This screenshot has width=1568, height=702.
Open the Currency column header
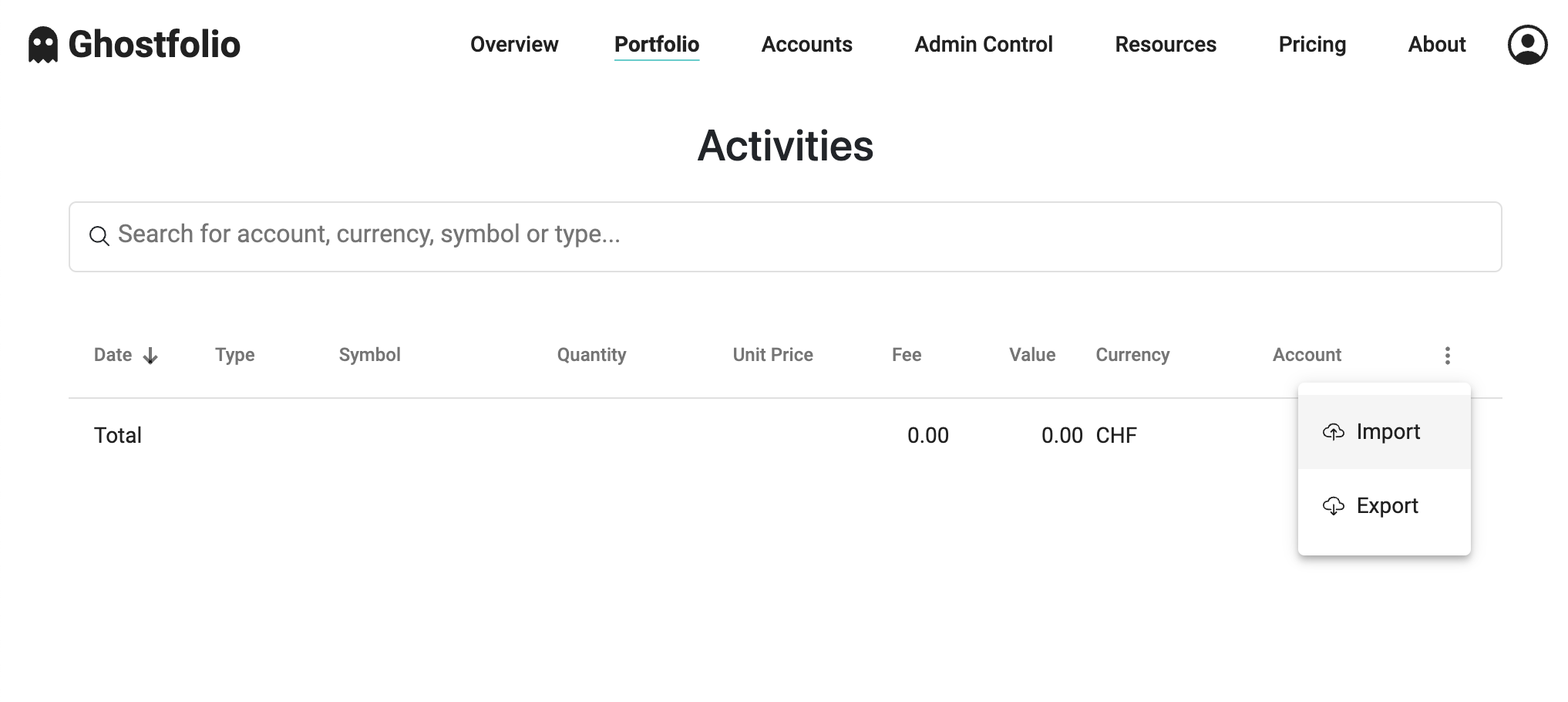point(1132,355)
